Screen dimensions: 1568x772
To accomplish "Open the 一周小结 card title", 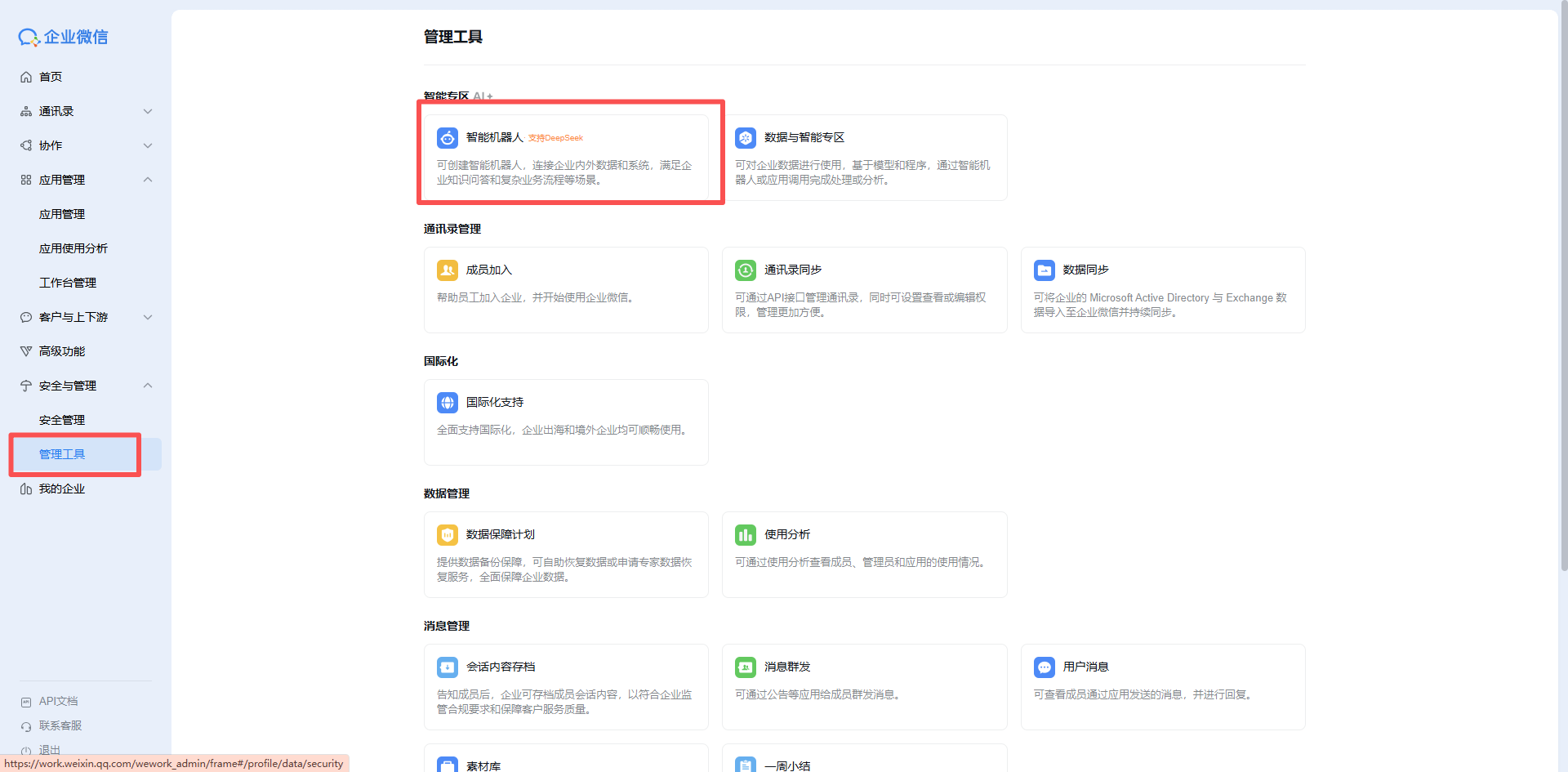I will [x=787, y=766].
